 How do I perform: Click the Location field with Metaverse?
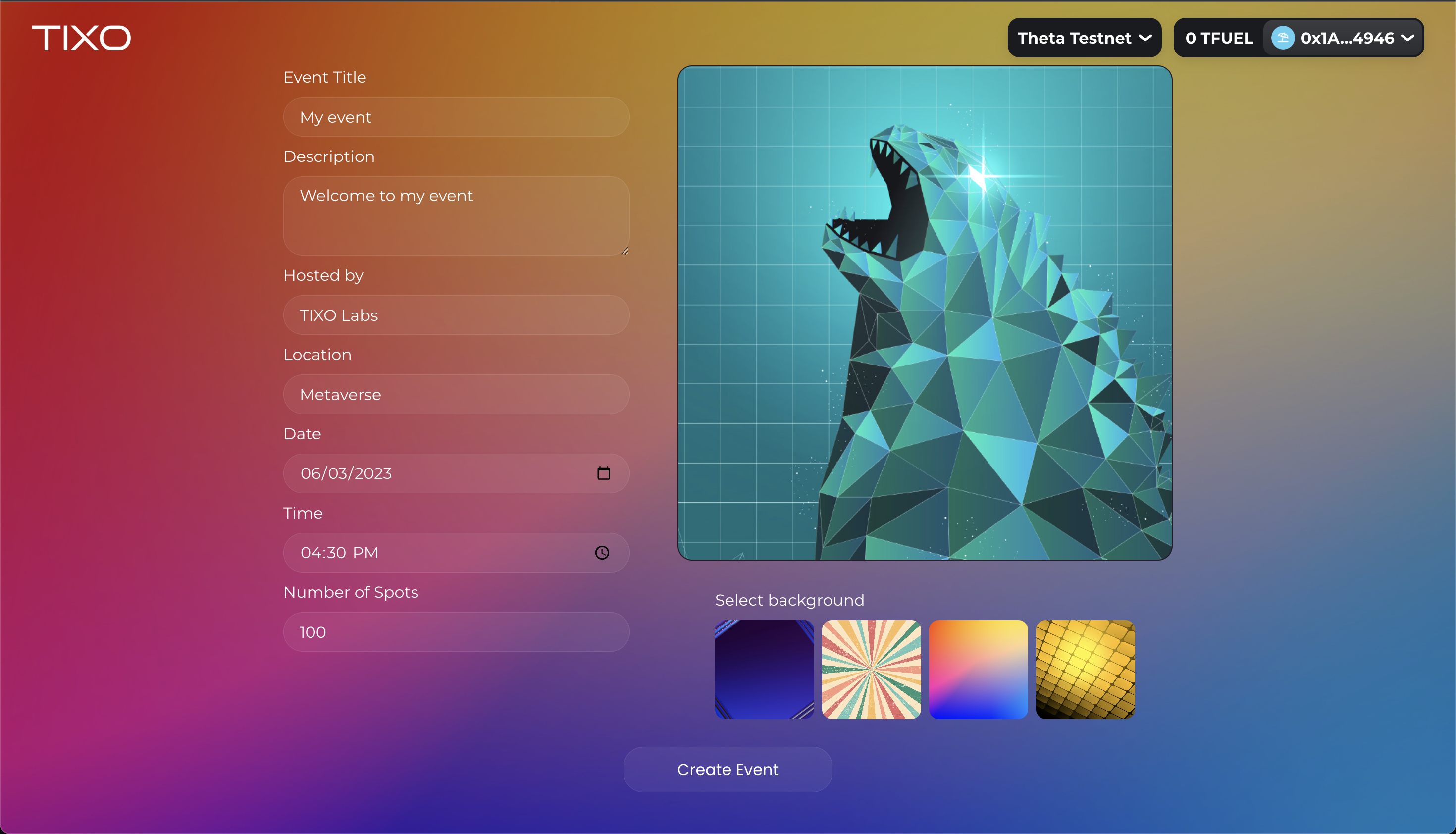coord(456,394)
